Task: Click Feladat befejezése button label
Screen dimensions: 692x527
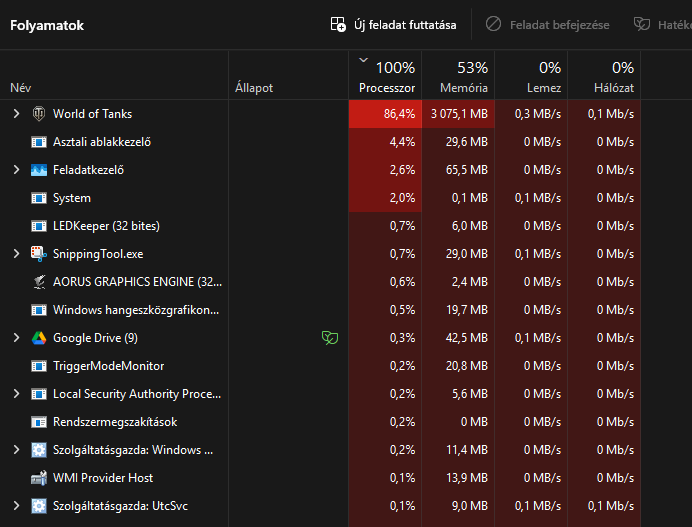Action: coord(560,25)
